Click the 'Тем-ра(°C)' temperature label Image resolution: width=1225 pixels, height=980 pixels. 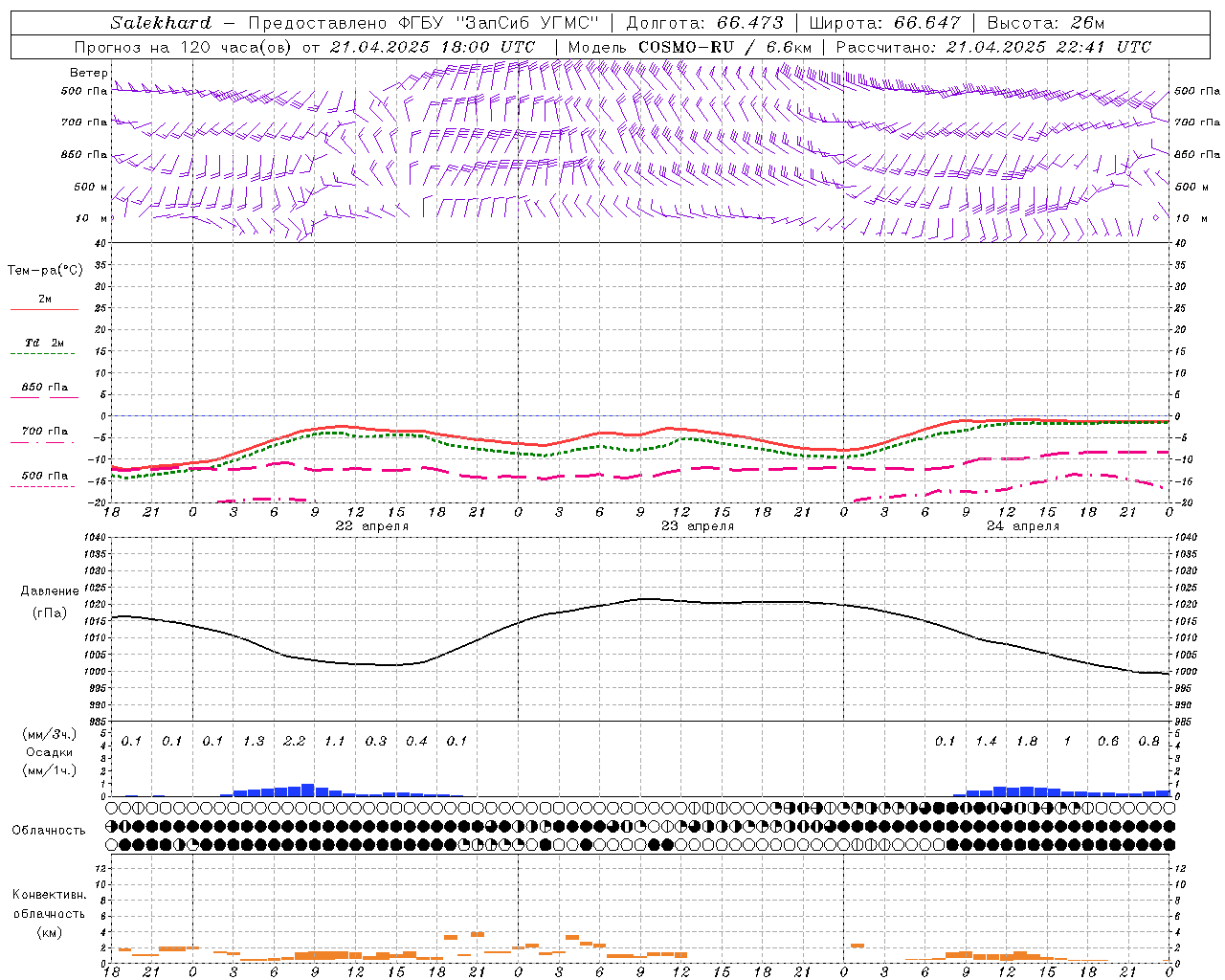45,271
